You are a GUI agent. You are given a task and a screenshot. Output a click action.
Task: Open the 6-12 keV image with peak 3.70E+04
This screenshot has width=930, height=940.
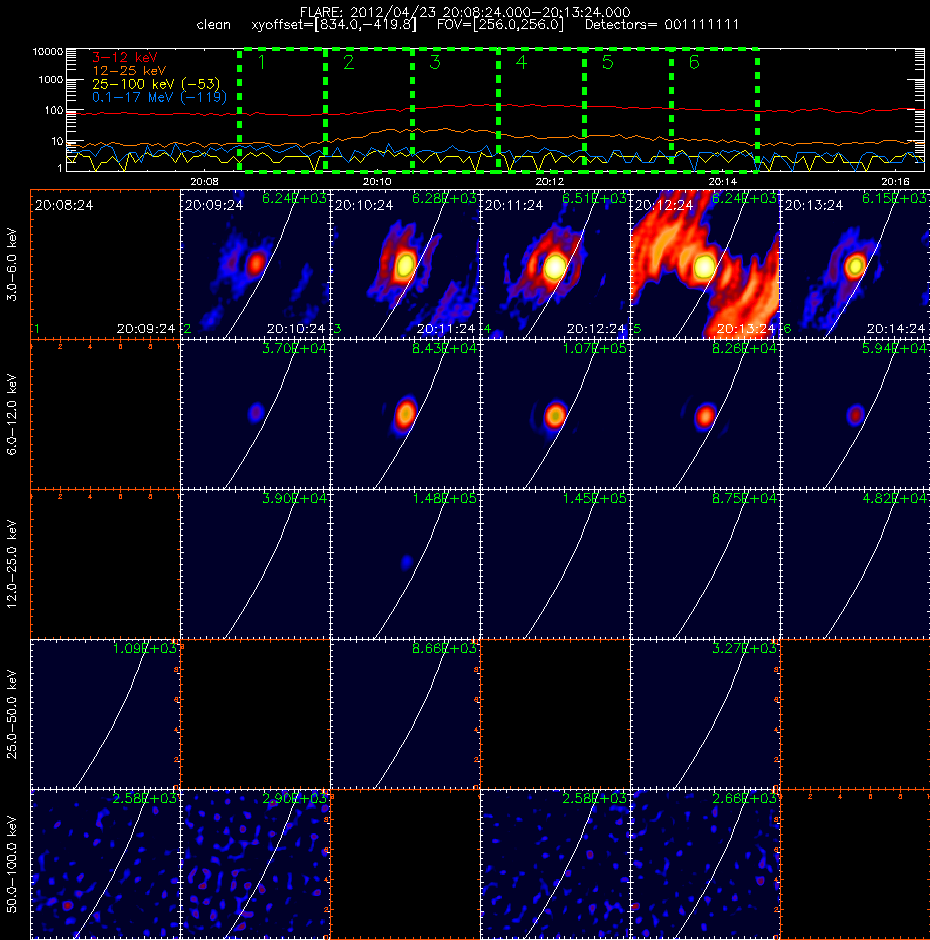(x=255, y=414)
